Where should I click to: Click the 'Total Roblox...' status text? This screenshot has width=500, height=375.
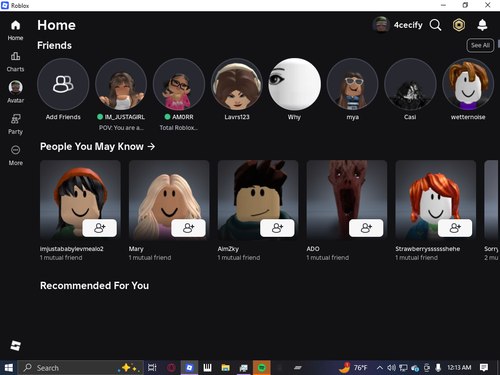tap(179, 128)
